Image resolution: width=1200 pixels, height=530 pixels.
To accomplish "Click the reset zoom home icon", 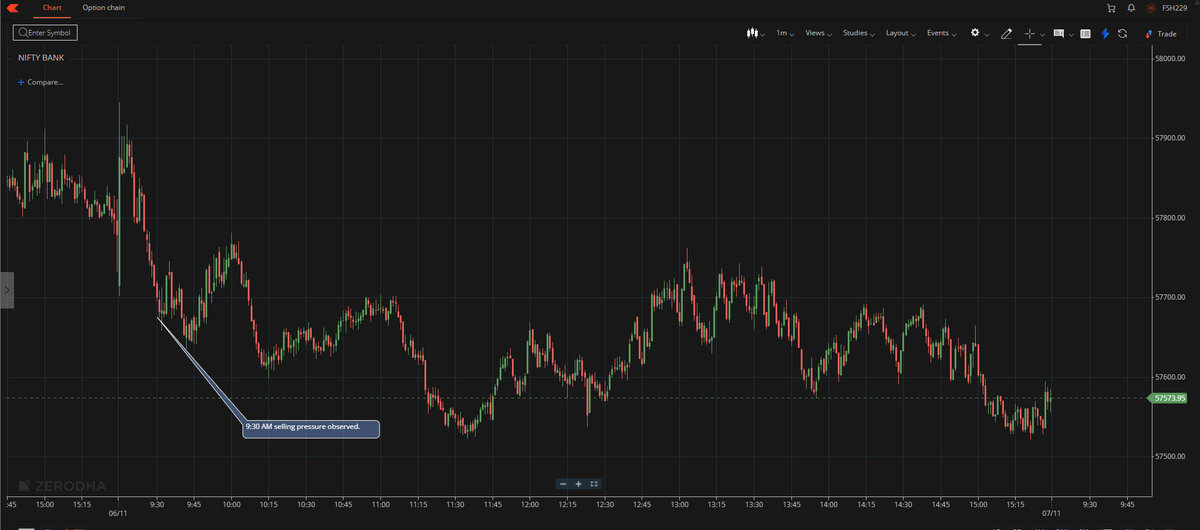I will coord(594,483).
